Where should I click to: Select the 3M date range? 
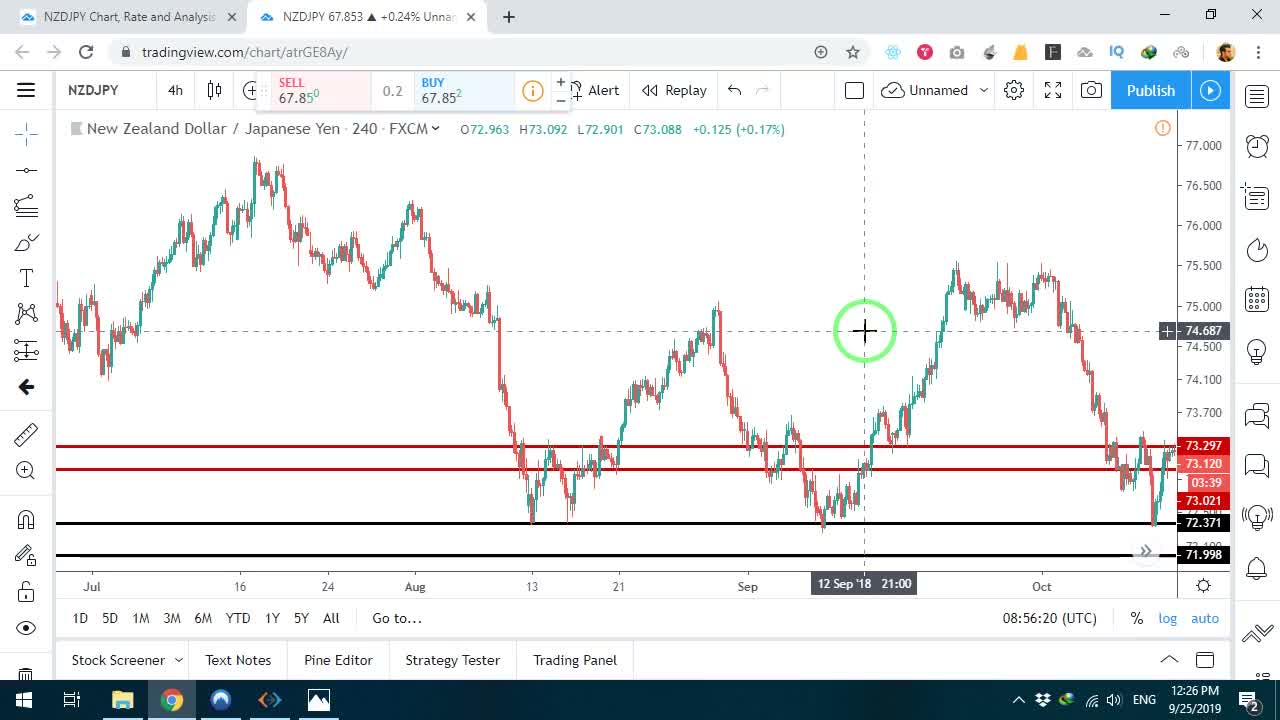[172, 618]
